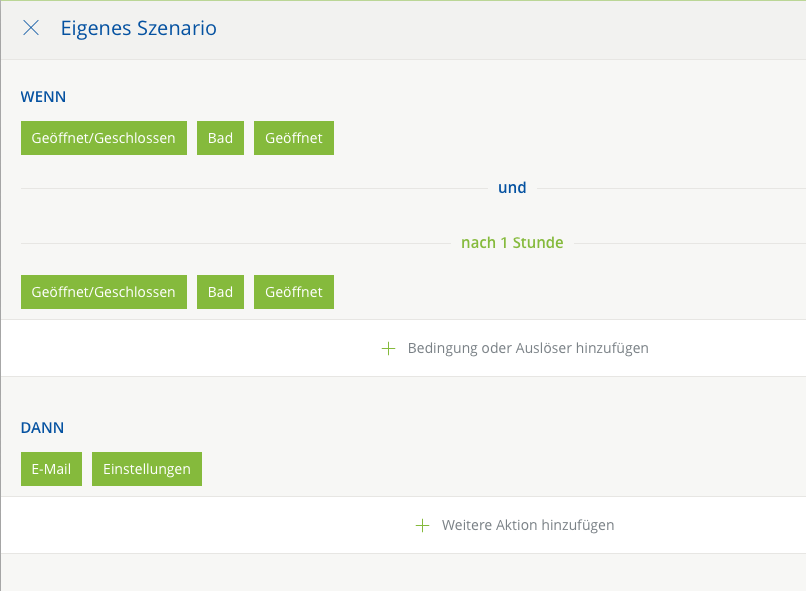The width and height of the screenshot is (806, 591).
Task: Open the Bad tag below nach 1 Stunde
Action: click(220, 292)
